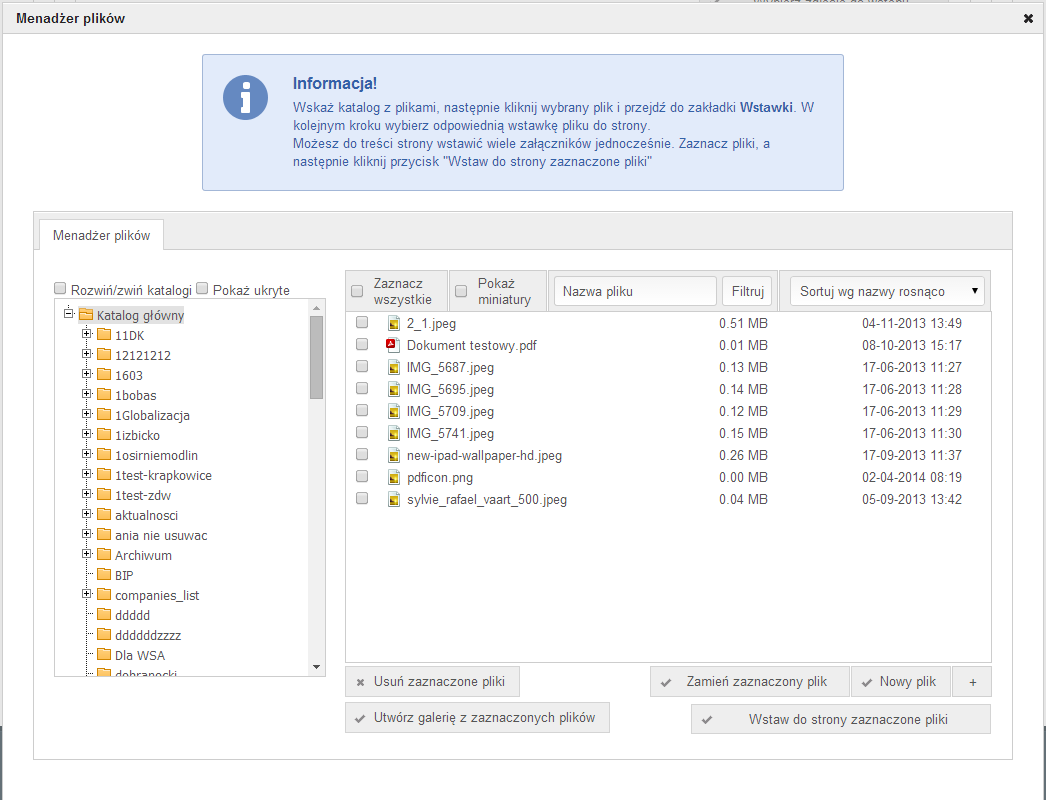This screenshot has width=1046, height=800.
Task: Click the icon of new-ipad-wallpaper-hd.jpeg
Action: click(394, 456)
